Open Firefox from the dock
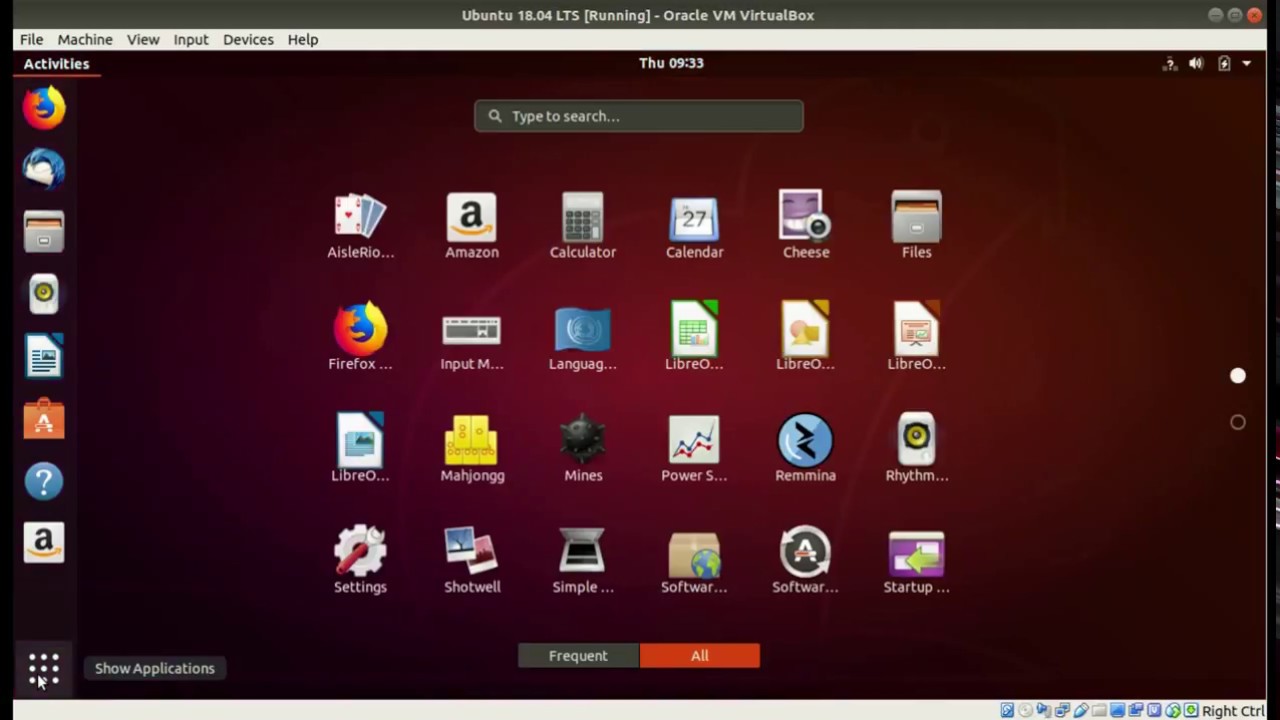The height and width of the screenshot is (720, 1280). coord(44,108)
